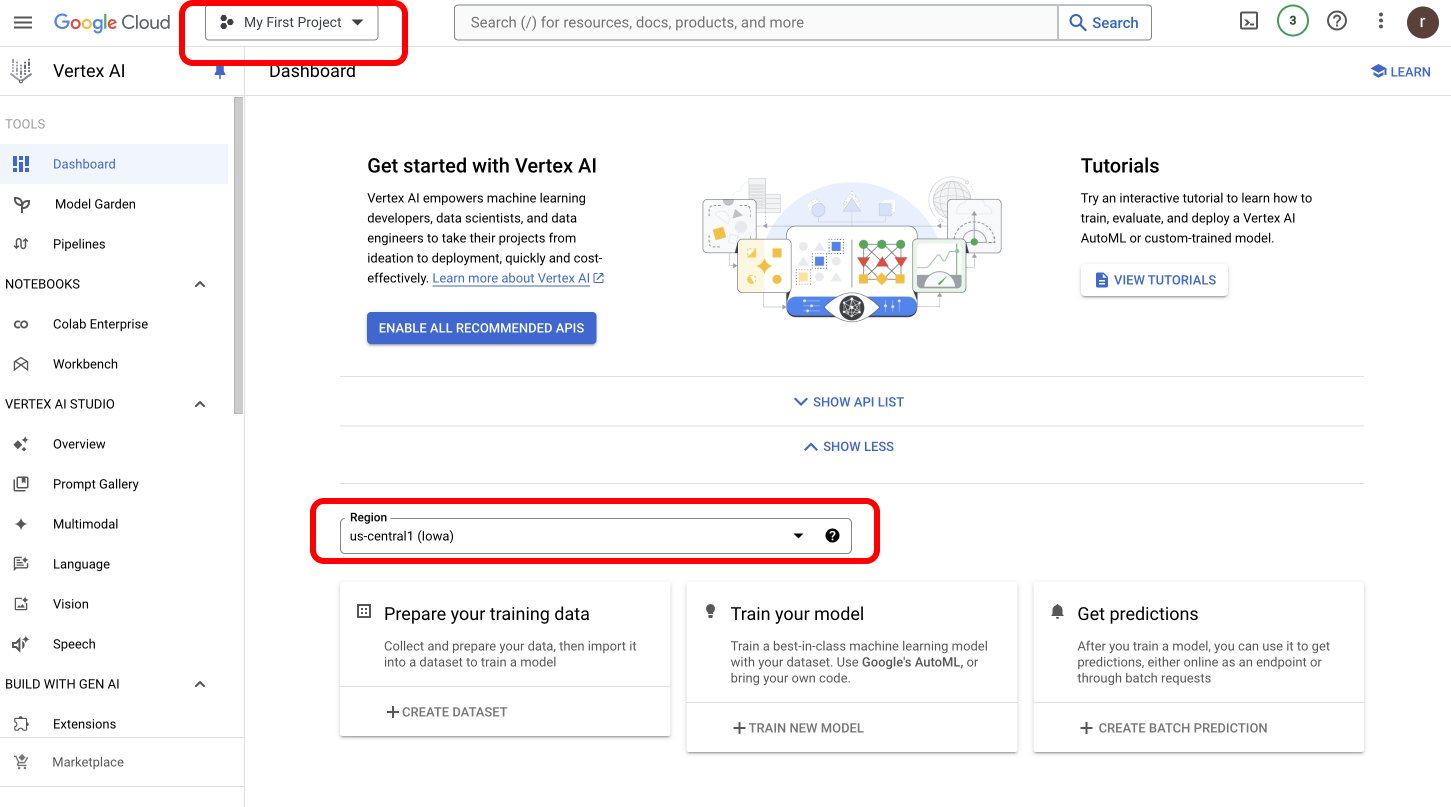Open the Region us-central1 dropdown

(x=595, y=536)
